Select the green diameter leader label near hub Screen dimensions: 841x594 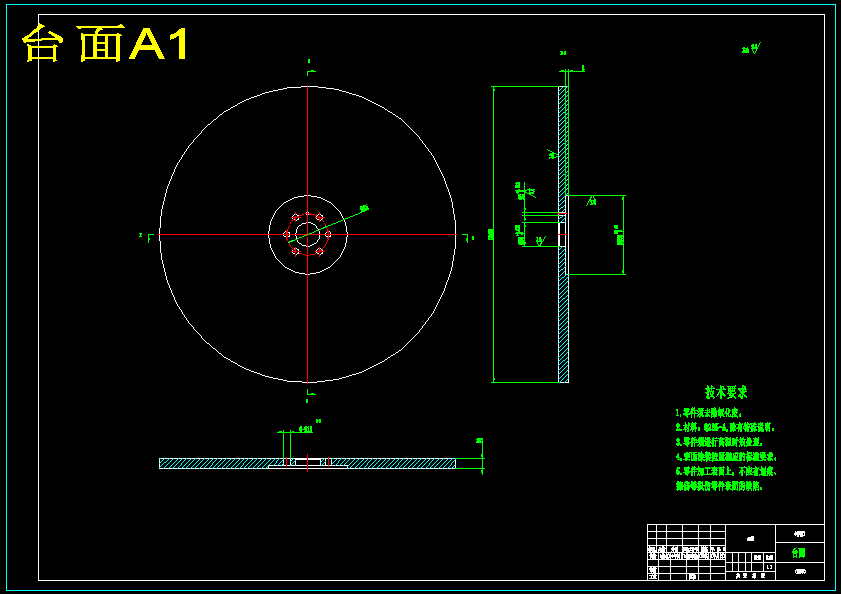[x=364, y=208]
